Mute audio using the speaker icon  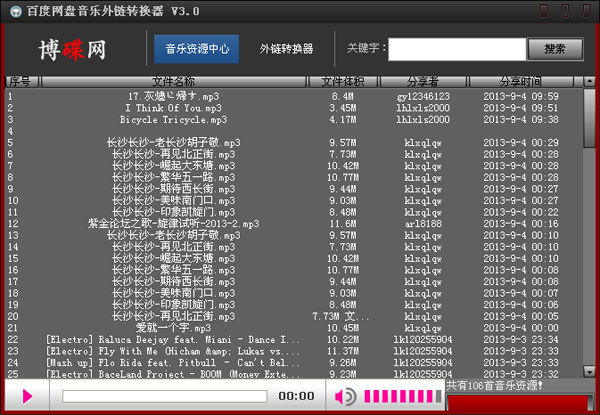tap(345, 397)
